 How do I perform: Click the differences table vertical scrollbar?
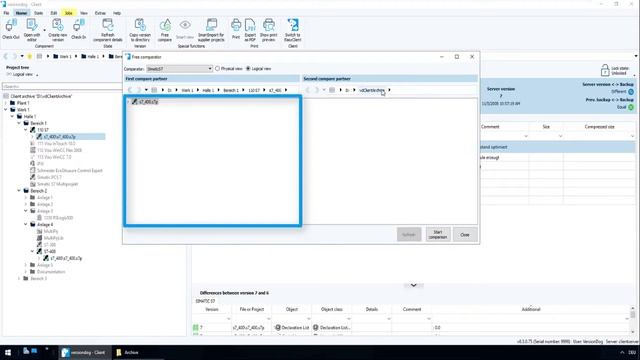[633, 320]
